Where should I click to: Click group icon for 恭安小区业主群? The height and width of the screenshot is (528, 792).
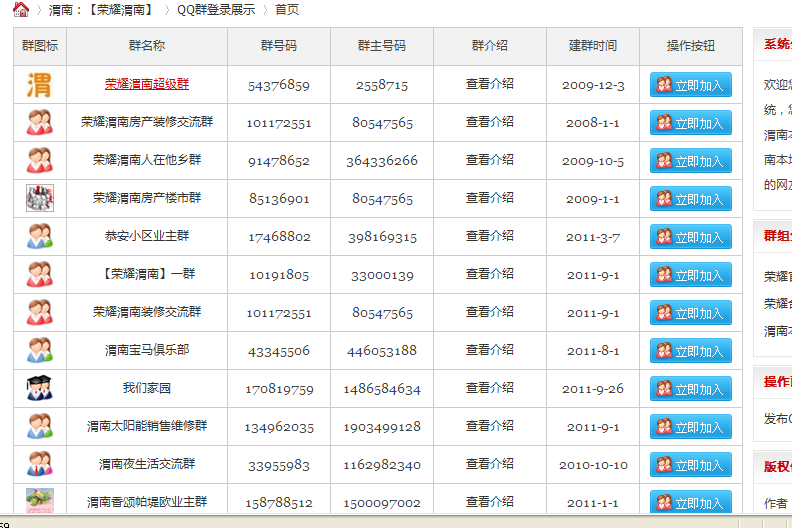39,236
